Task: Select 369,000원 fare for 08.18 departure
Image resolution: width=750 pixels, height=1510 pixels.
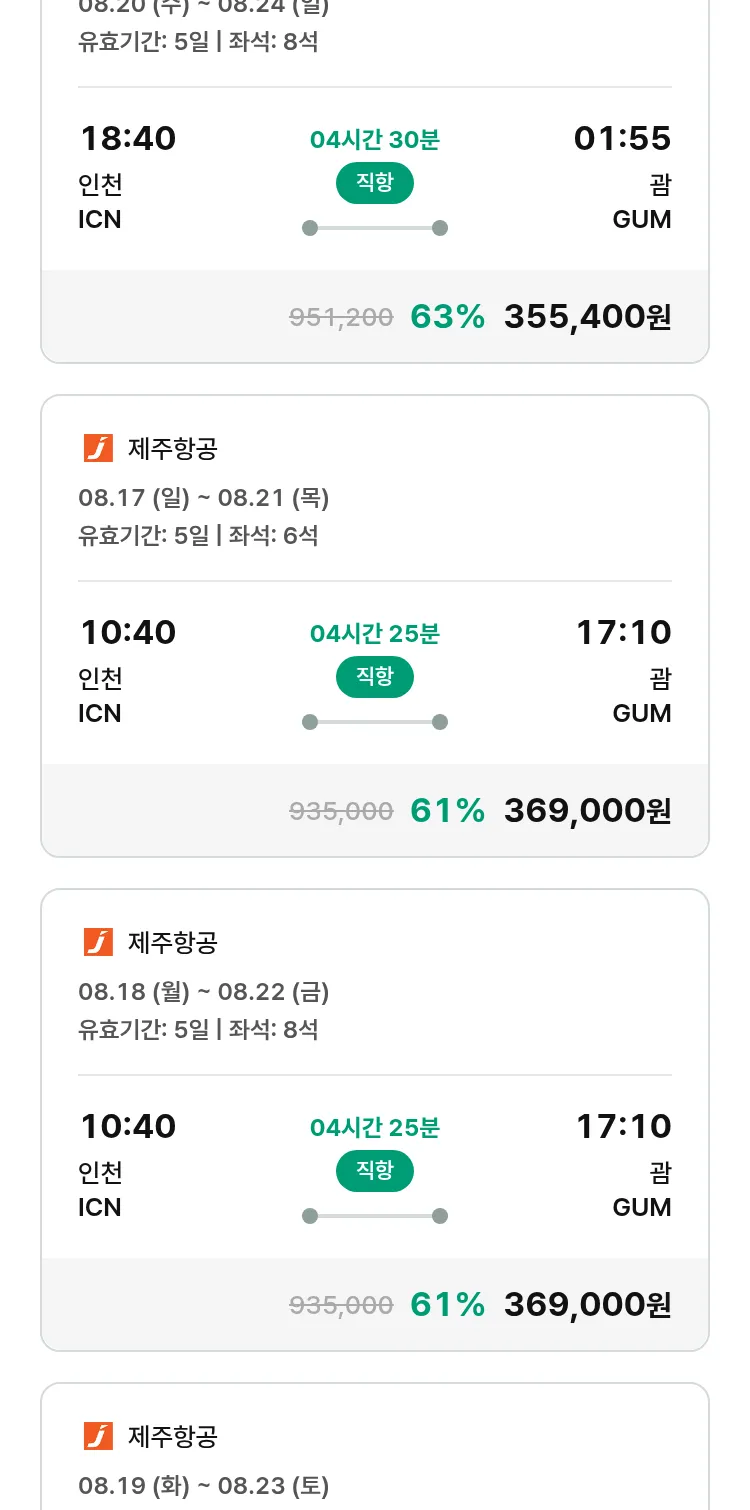Action: click(587, 1304)
